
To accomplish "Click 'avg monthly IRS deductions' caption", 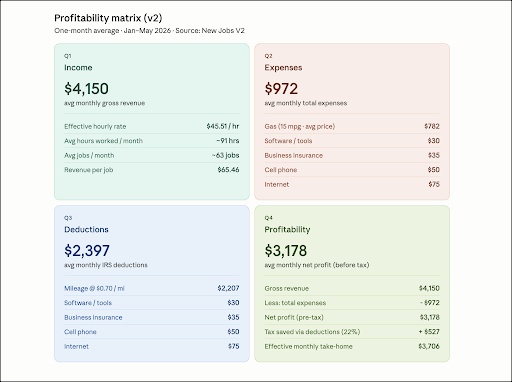I will tap(106, 265).
